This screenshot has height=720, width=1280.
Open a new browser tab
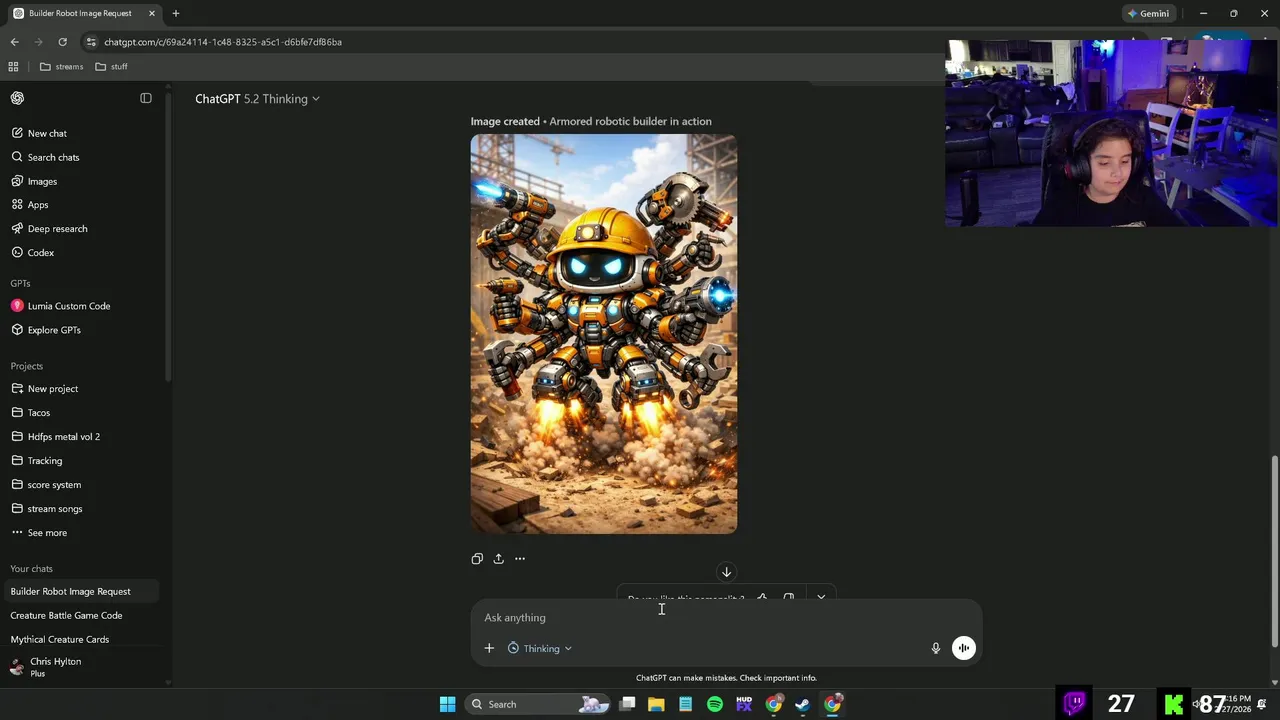pyautogui.click(x=176, y=13)
